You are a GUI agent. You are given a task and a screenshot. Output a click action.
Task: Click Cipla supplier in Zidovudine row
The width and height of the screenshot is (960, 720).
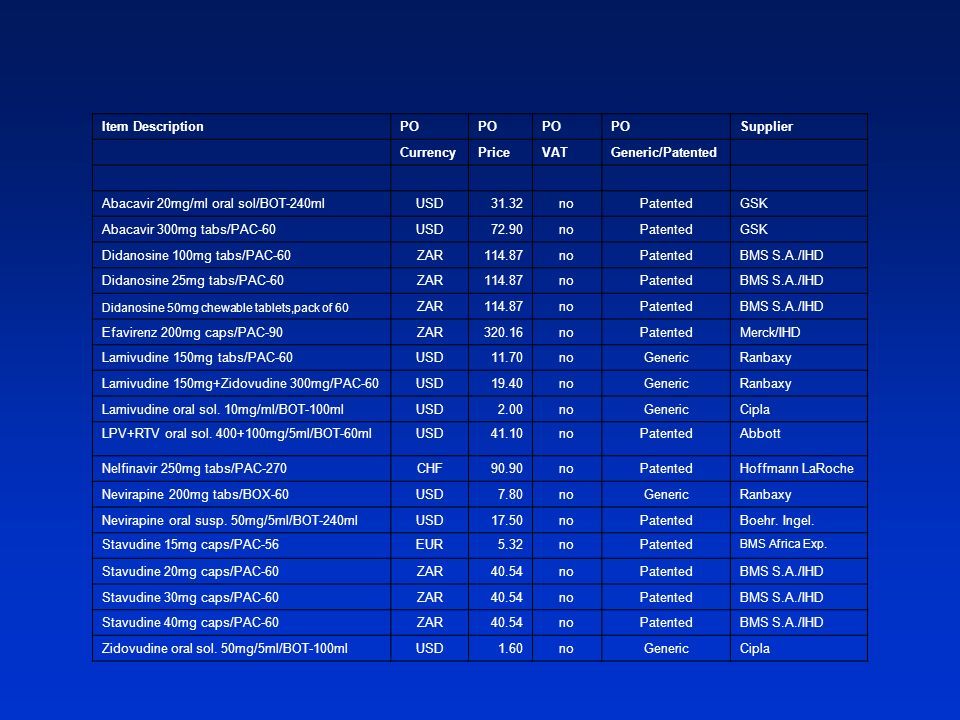pyautogui.click(x=754, y=648)
